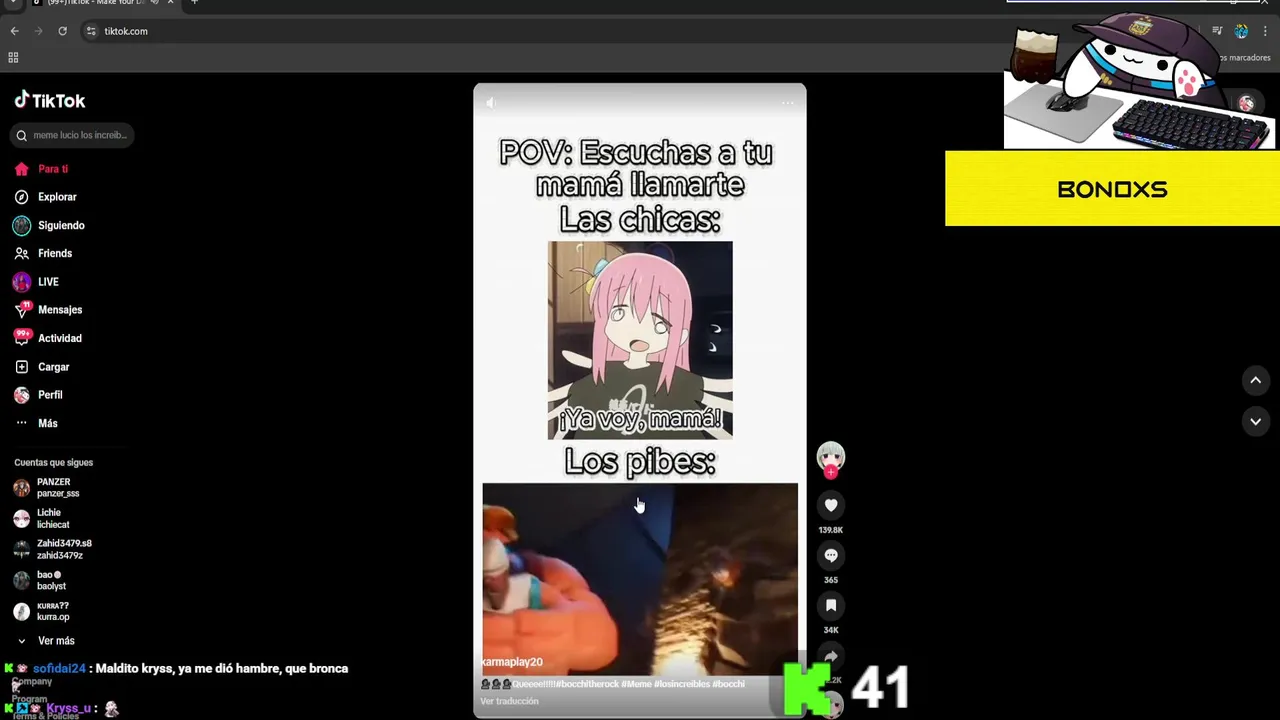The width and height of the screenshot is (1280, 720).
Task: Click the Actividad notification icon
Action: point(22,337)
